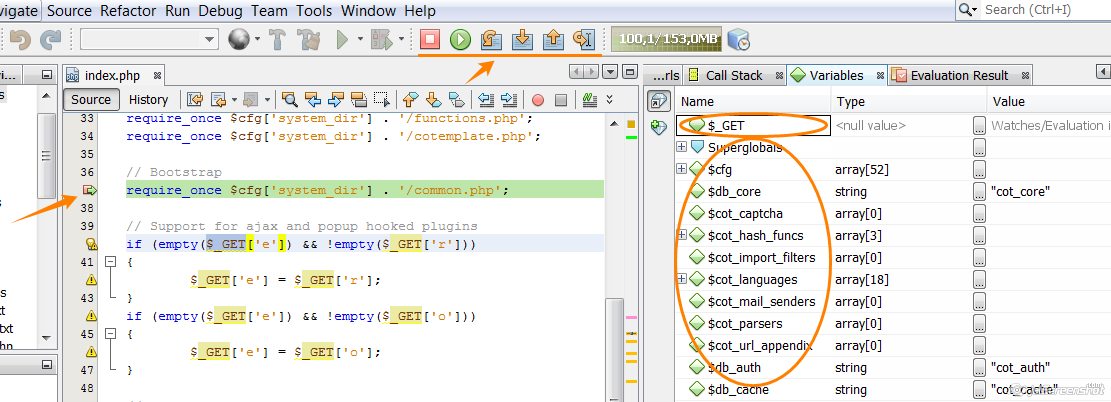This screenshot has height=402, width=1111.
Task: Toggle the macro recording red circle button
Action: click(x=537, y=99)
